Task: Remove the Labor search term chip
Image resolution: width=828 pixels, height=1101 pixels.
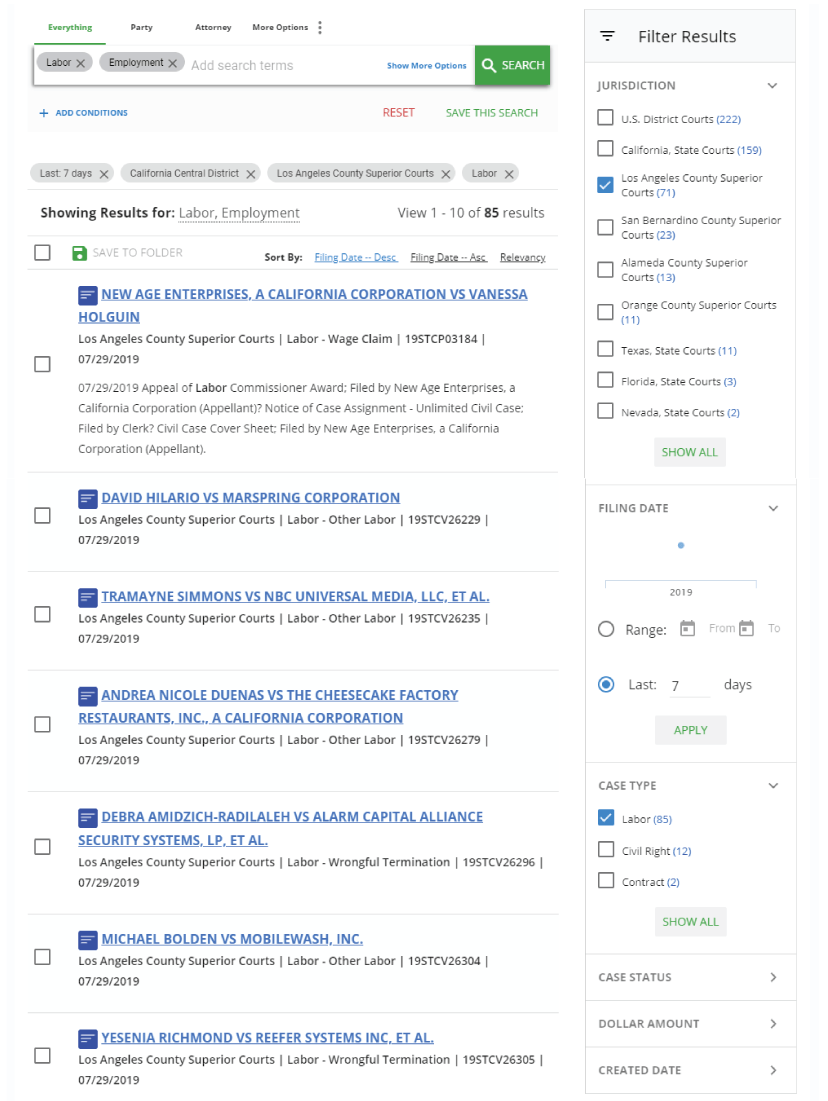Action: click(x=81, y=63)
